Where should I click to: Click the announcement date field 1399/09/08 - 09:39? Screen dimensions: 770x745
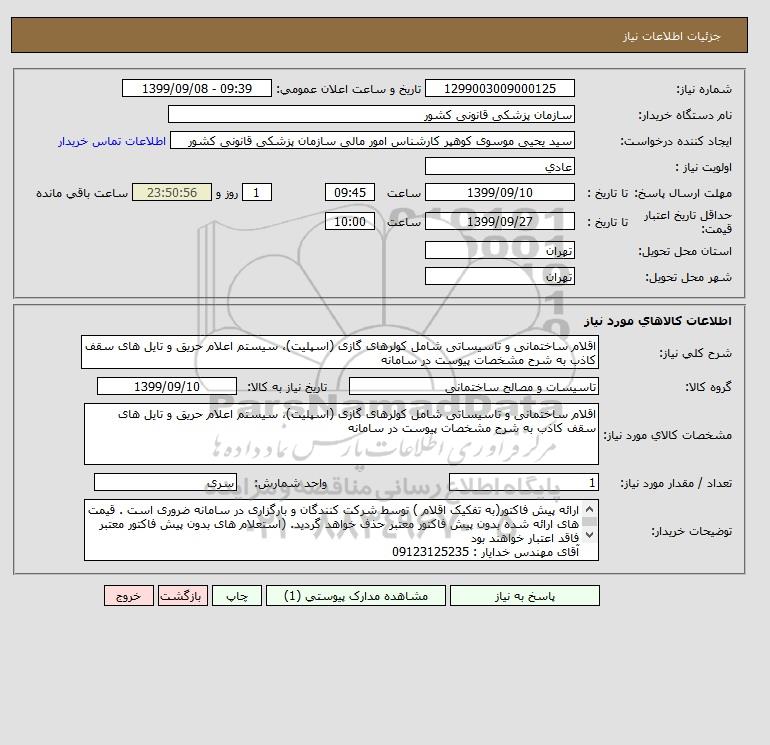196,88
